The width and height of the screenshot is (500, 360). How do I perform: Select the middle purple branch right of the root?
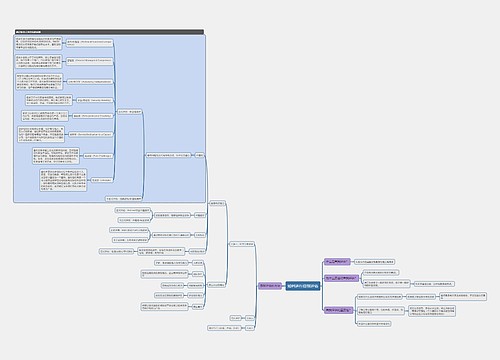point(341,278)
